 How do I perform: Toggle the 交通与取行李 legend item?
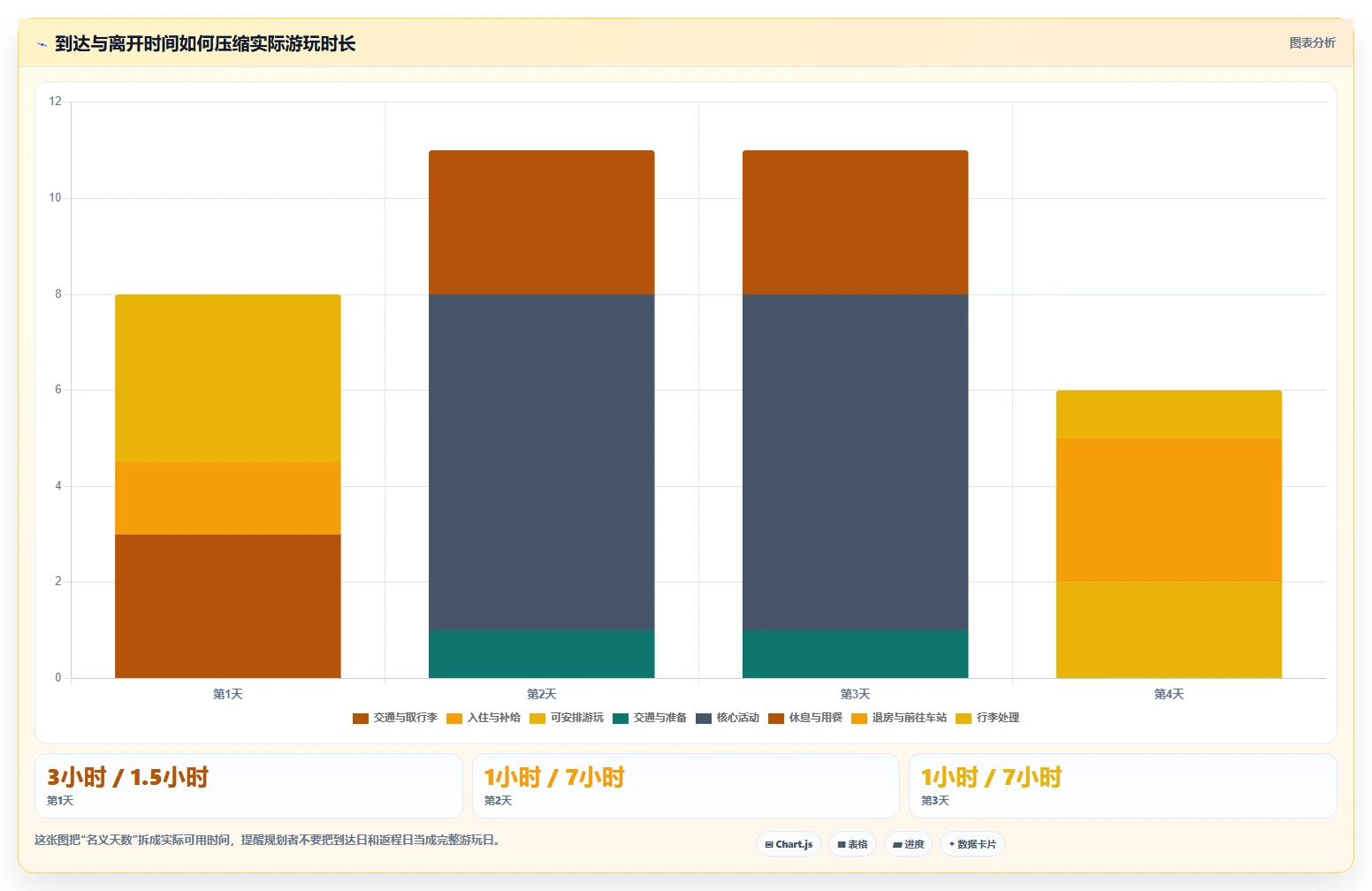[395, 718]
